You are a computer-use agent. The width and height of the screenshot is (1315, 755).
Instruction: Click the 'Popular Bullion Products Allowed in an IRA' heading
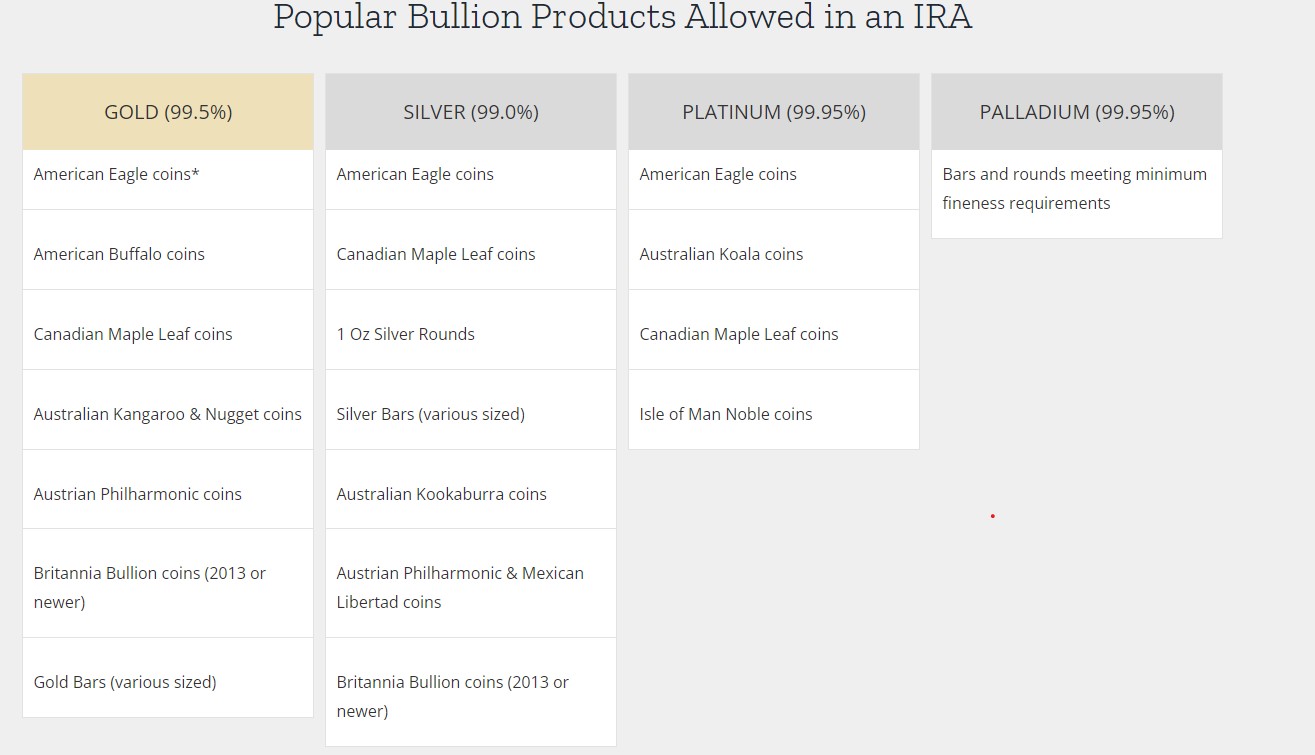click(623, 17)
